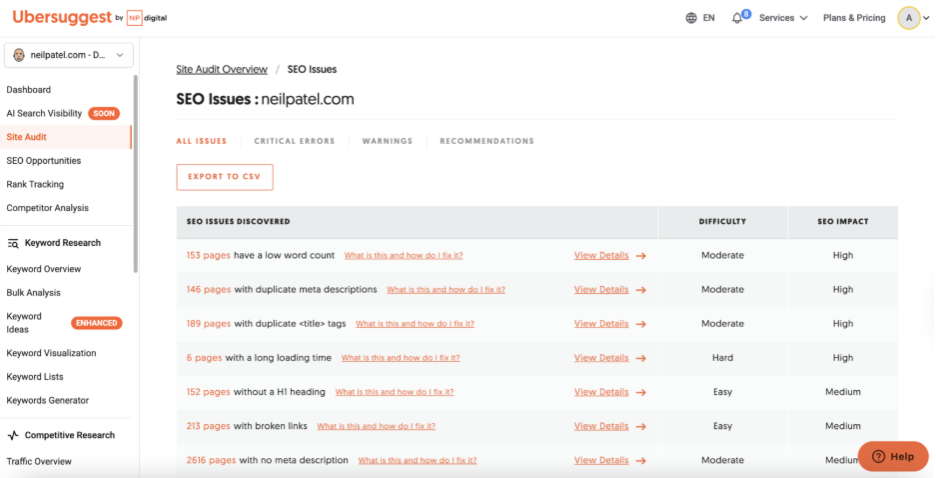Click arrow in broken links row
Image resolution: width=936 pixels, height=478 pixels.
(641, 426)
